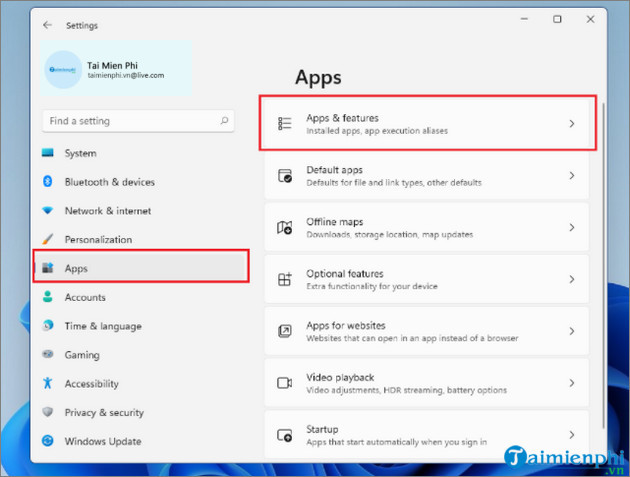Expand Apps for websites chevron

point(572,331)
